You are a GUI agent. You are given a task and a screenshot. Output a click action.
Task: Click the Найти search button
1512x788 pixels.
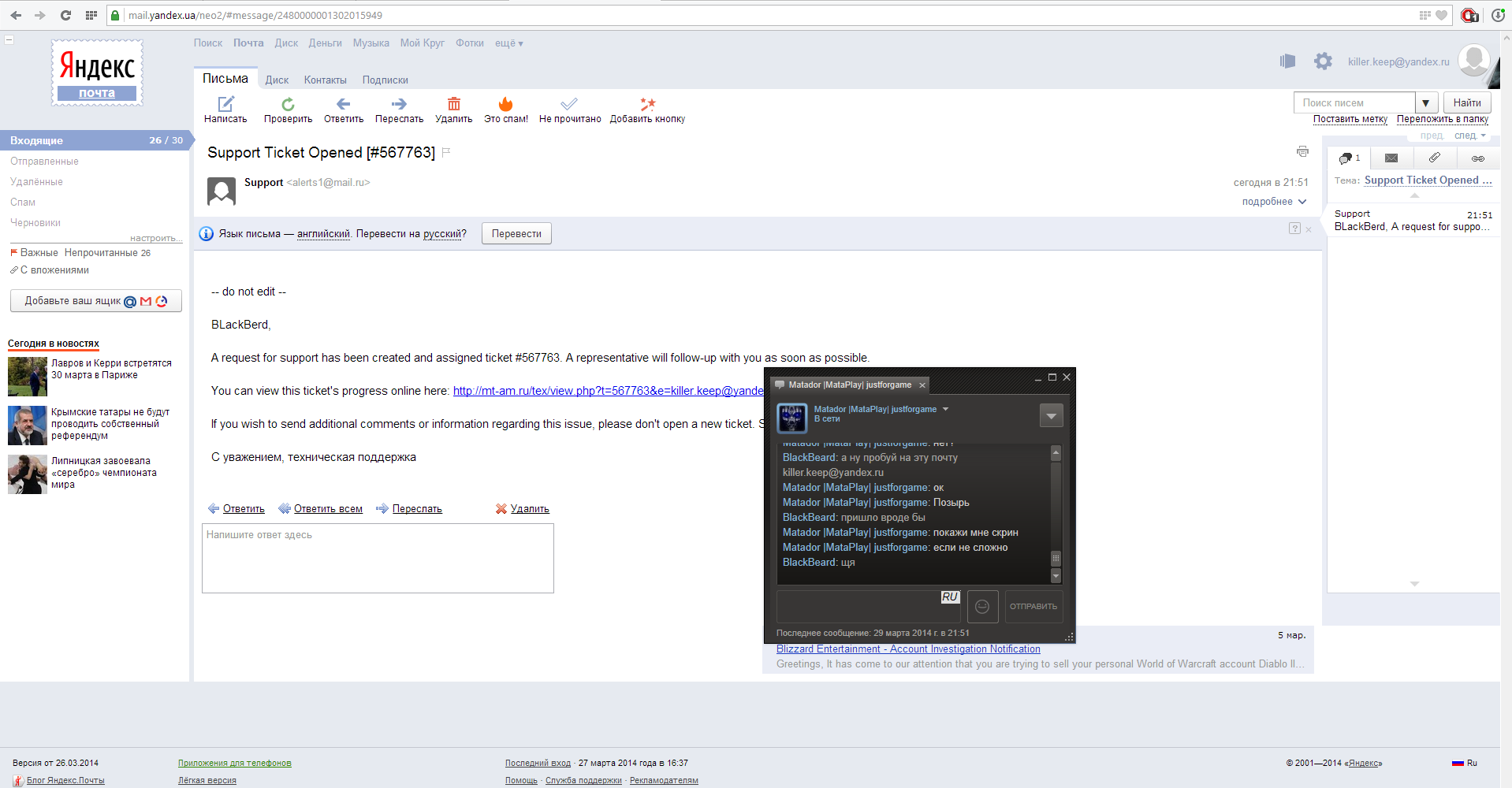pyautogui.click(x=1467, y=103)
